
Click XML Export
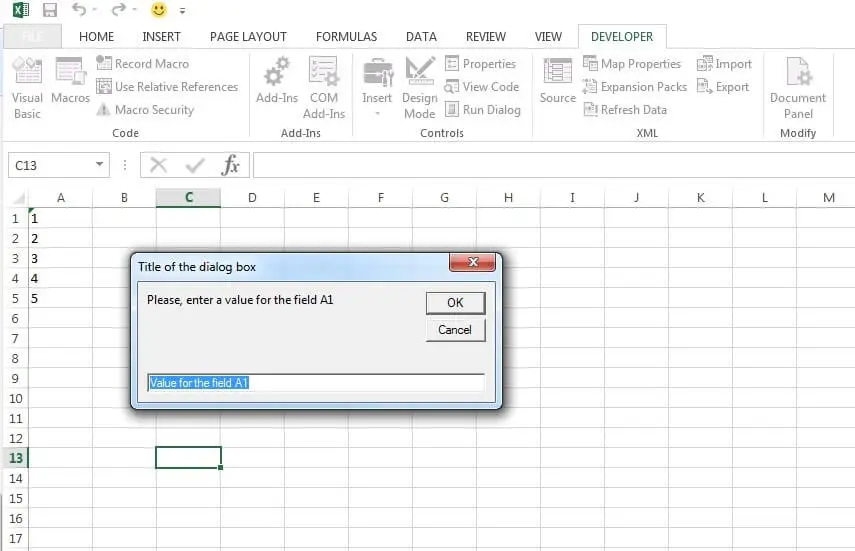point(723,87)
